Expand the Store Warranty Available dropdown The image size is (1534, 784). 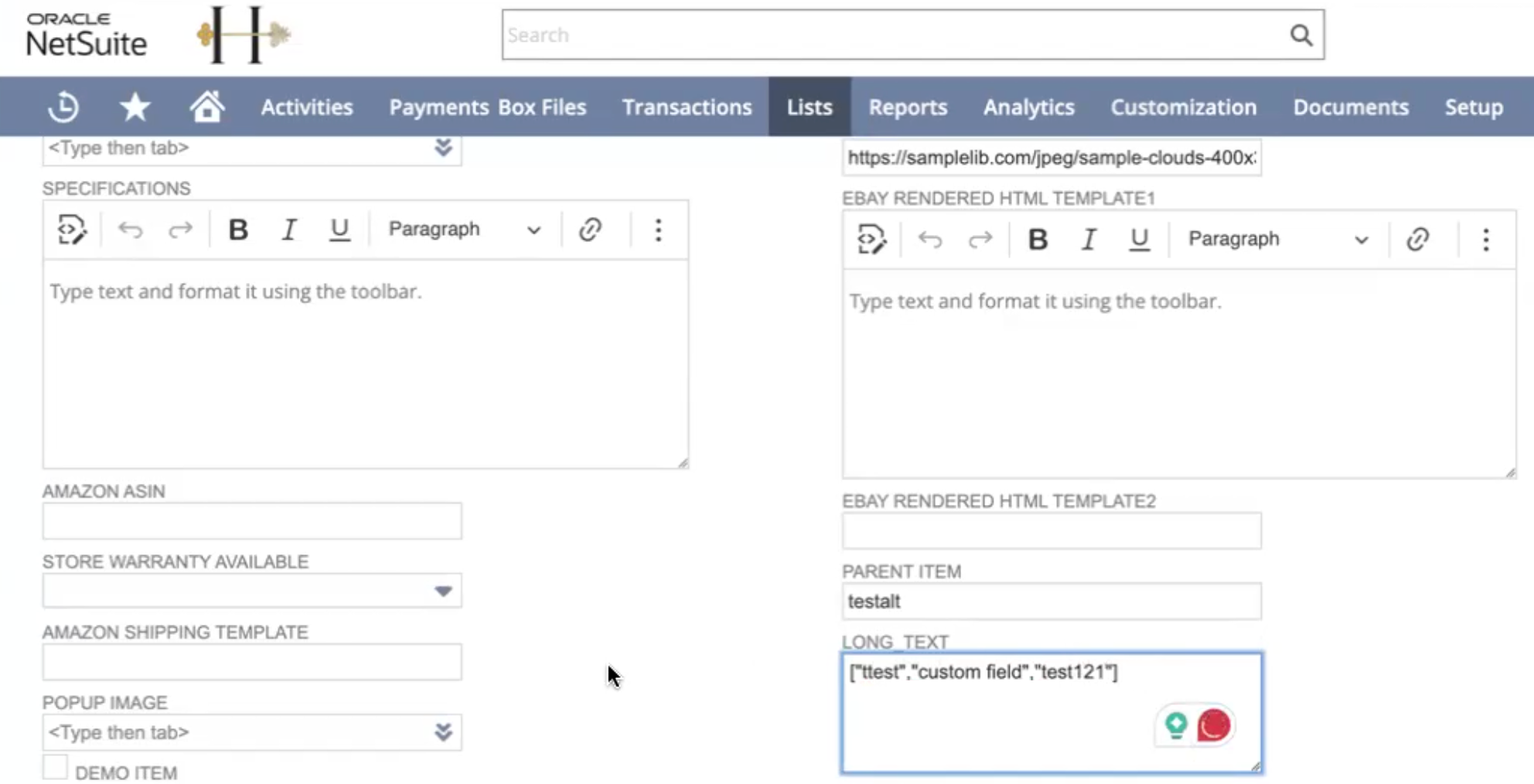pos(443,591)
